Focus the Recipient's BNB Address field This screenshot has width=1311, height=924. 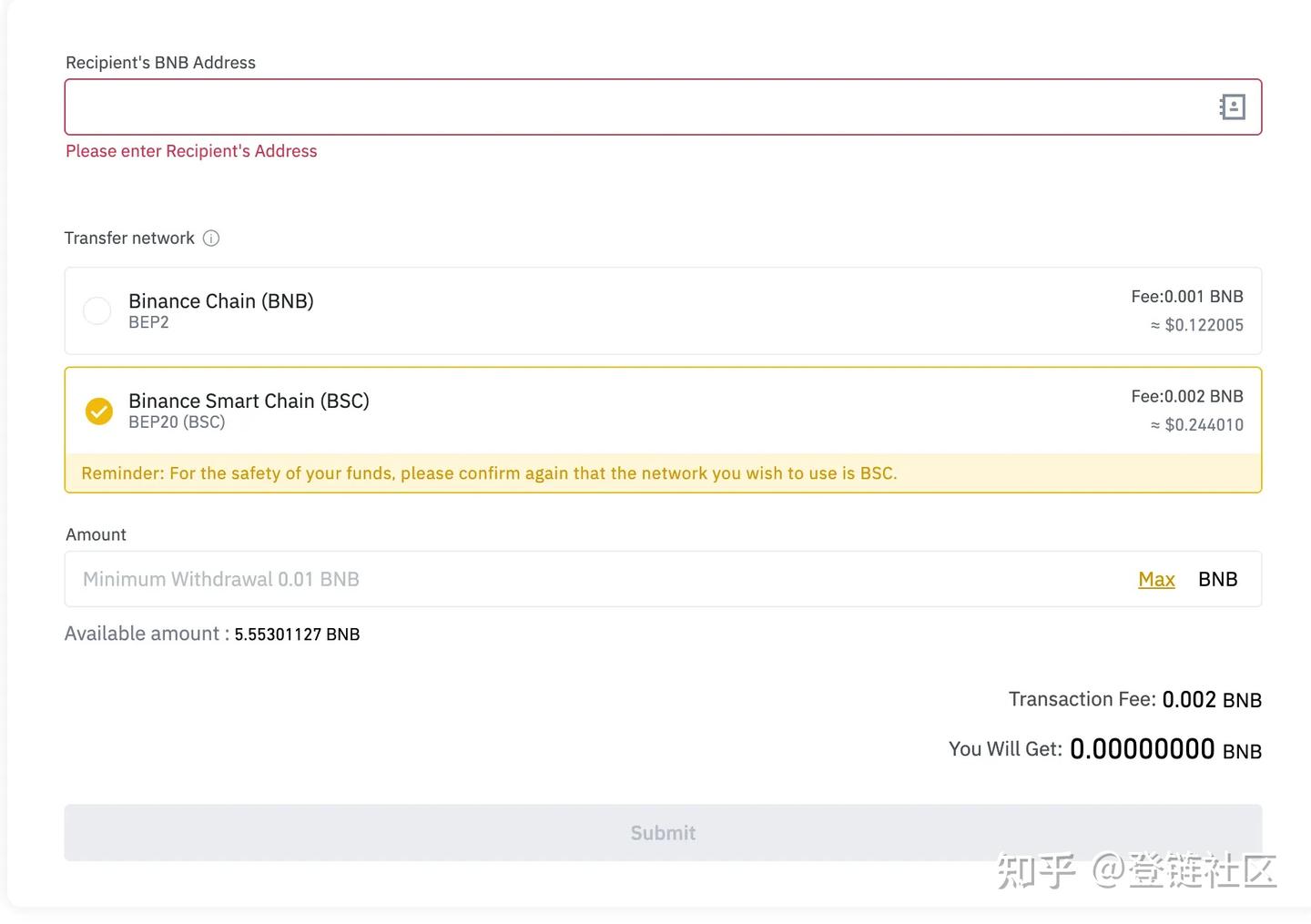[x=637, y=107]
